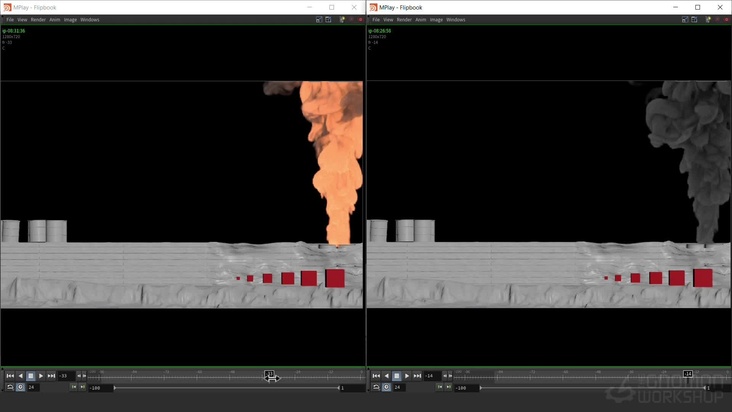Image resolution: width=732 pixels, height=412 pixels.
Task: Play backward in right flipbook
Action: 387,376
